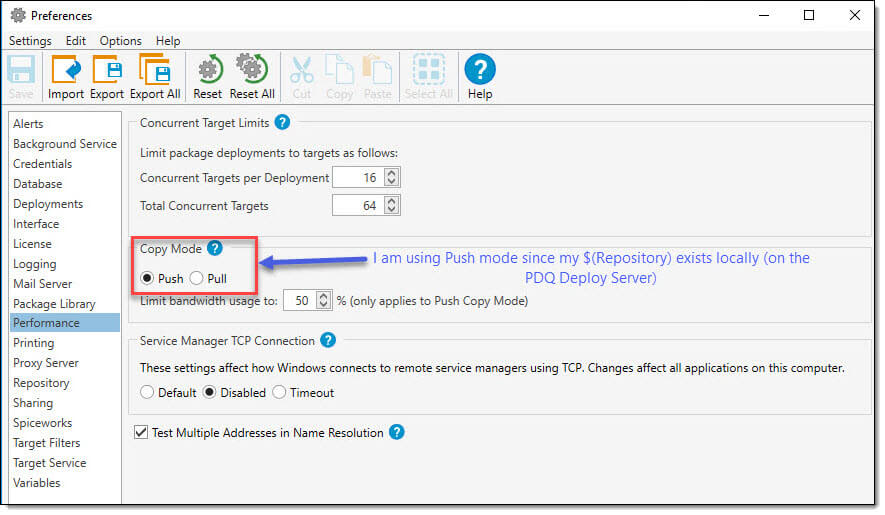Select Default TCP connection option

[168, 392]
